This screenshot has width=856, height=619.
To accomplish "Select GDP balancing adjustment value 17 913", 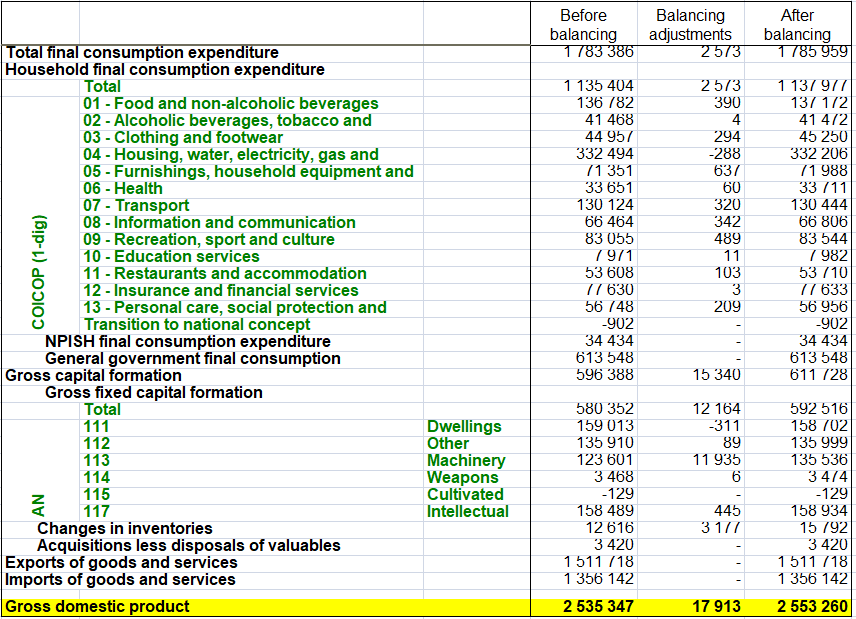I will [716, 606].
